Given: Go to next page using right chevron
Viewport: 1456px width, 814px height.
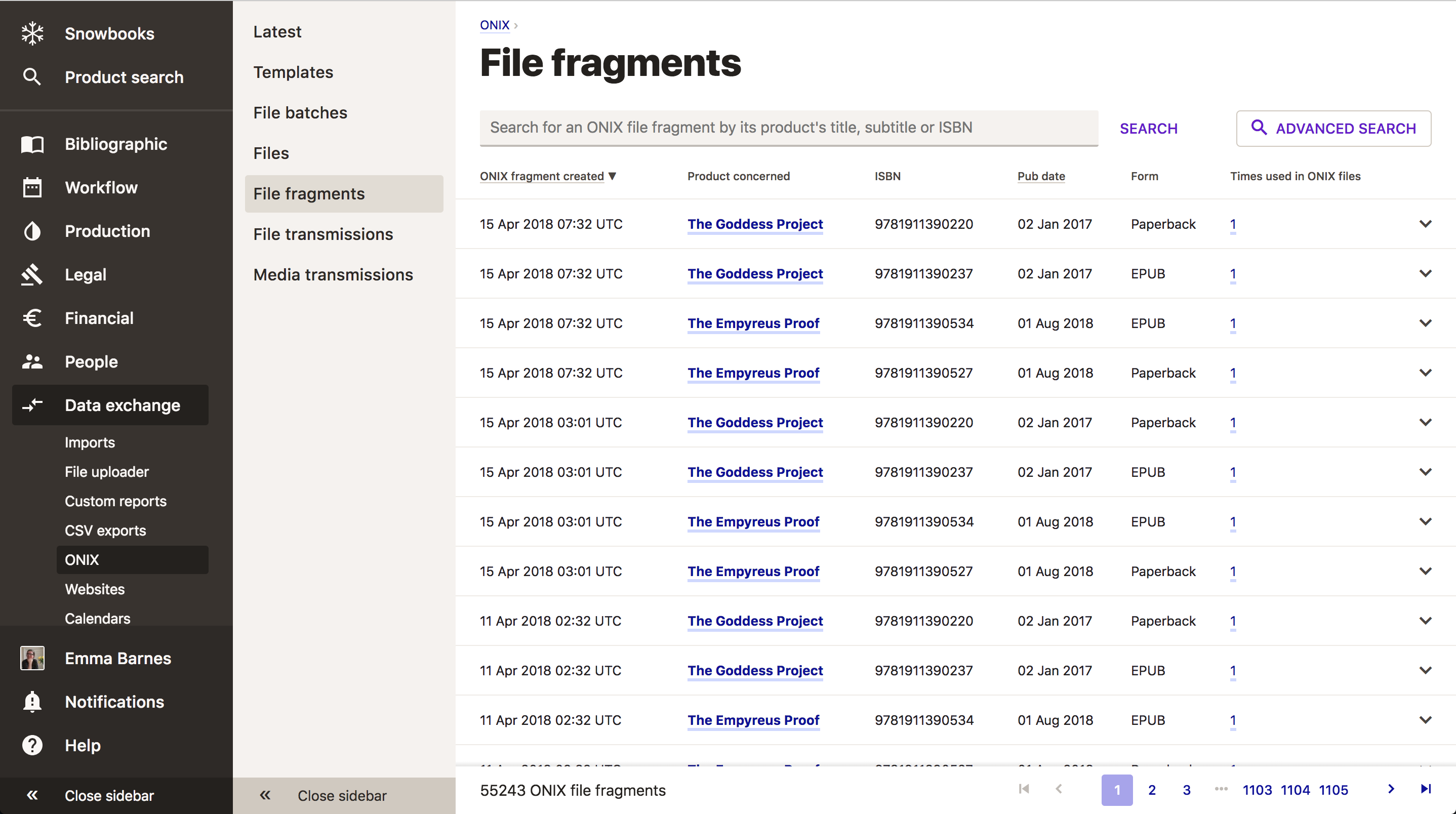Looking at the screenshot, I should tap(1391, 789).
